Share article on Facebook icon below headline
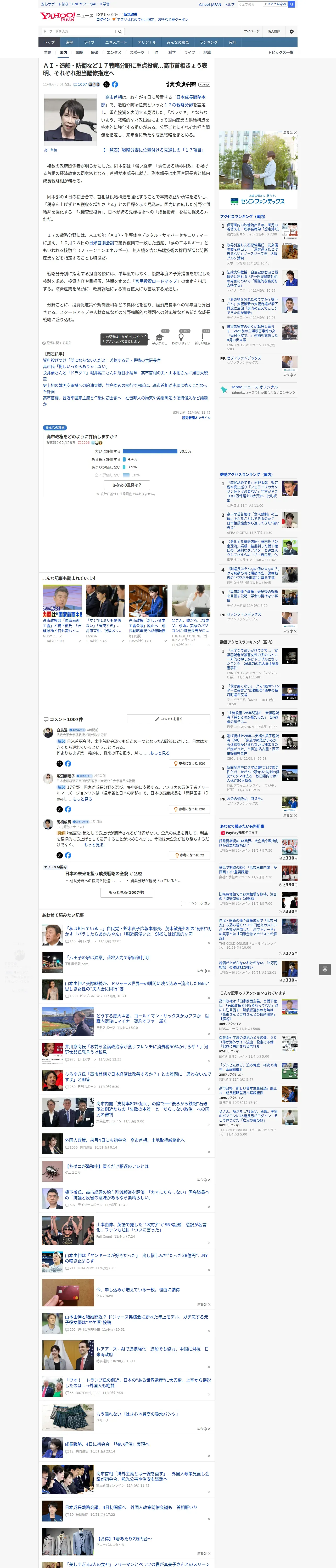 (115, 85)
